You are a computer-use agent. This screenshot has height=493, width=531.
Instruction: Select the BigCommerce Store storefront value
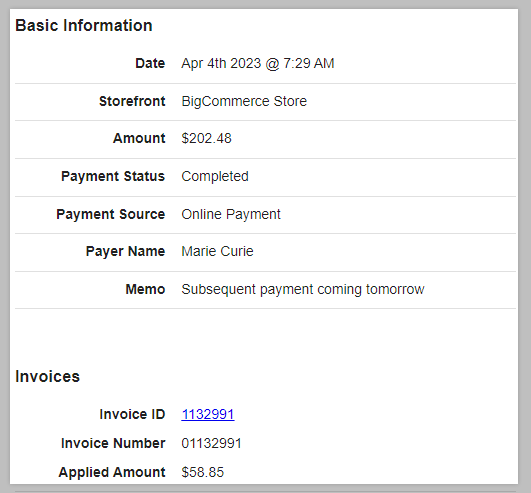[x=244, y=101]
